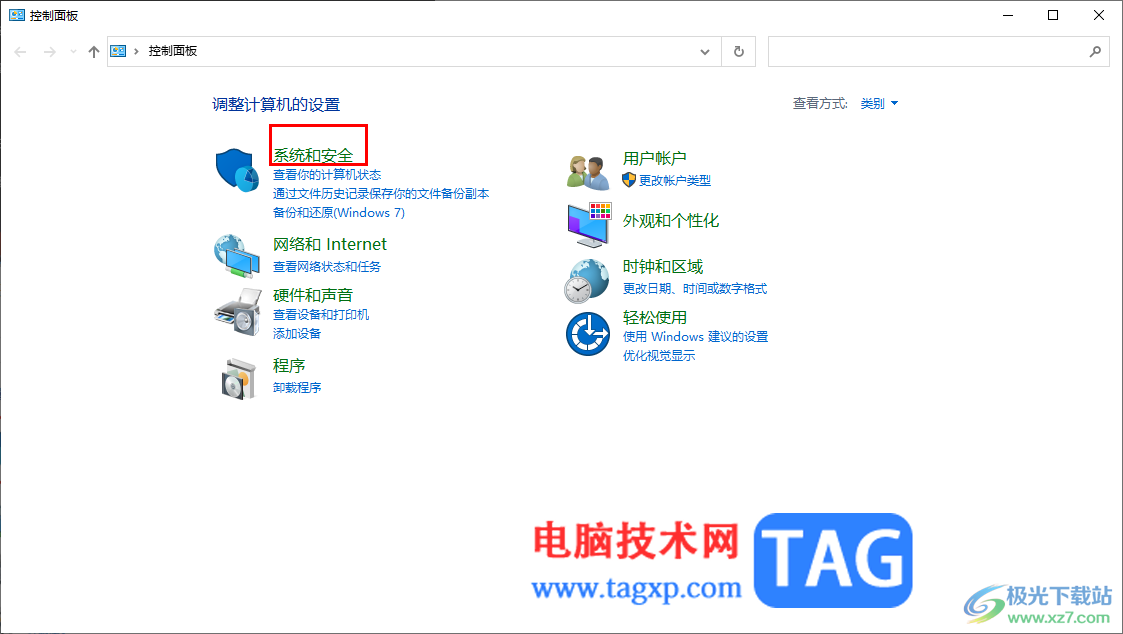This screenshot has height=634, width=1123.
Task: Open Ease of Access circular icon
Action: (587, 334)
